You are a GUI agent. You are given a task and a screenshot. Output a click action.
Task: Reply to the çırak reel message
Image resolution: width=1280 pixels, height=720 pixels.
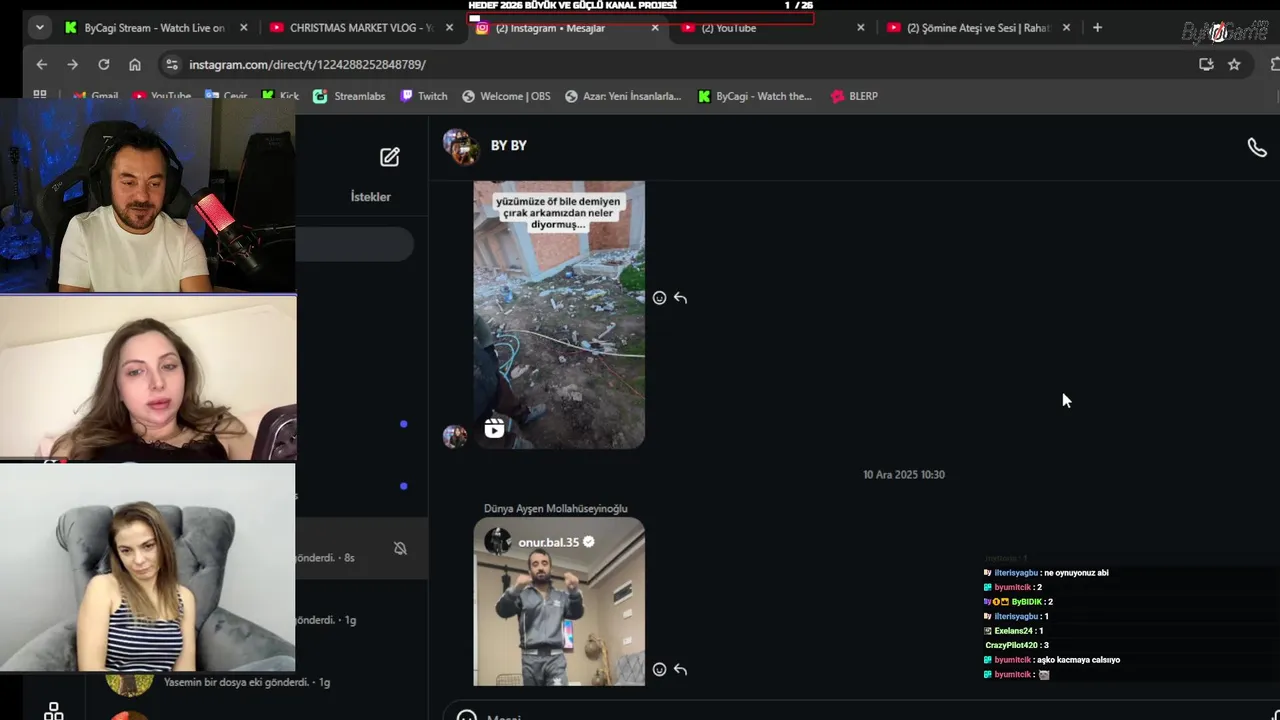coord(680,298)
